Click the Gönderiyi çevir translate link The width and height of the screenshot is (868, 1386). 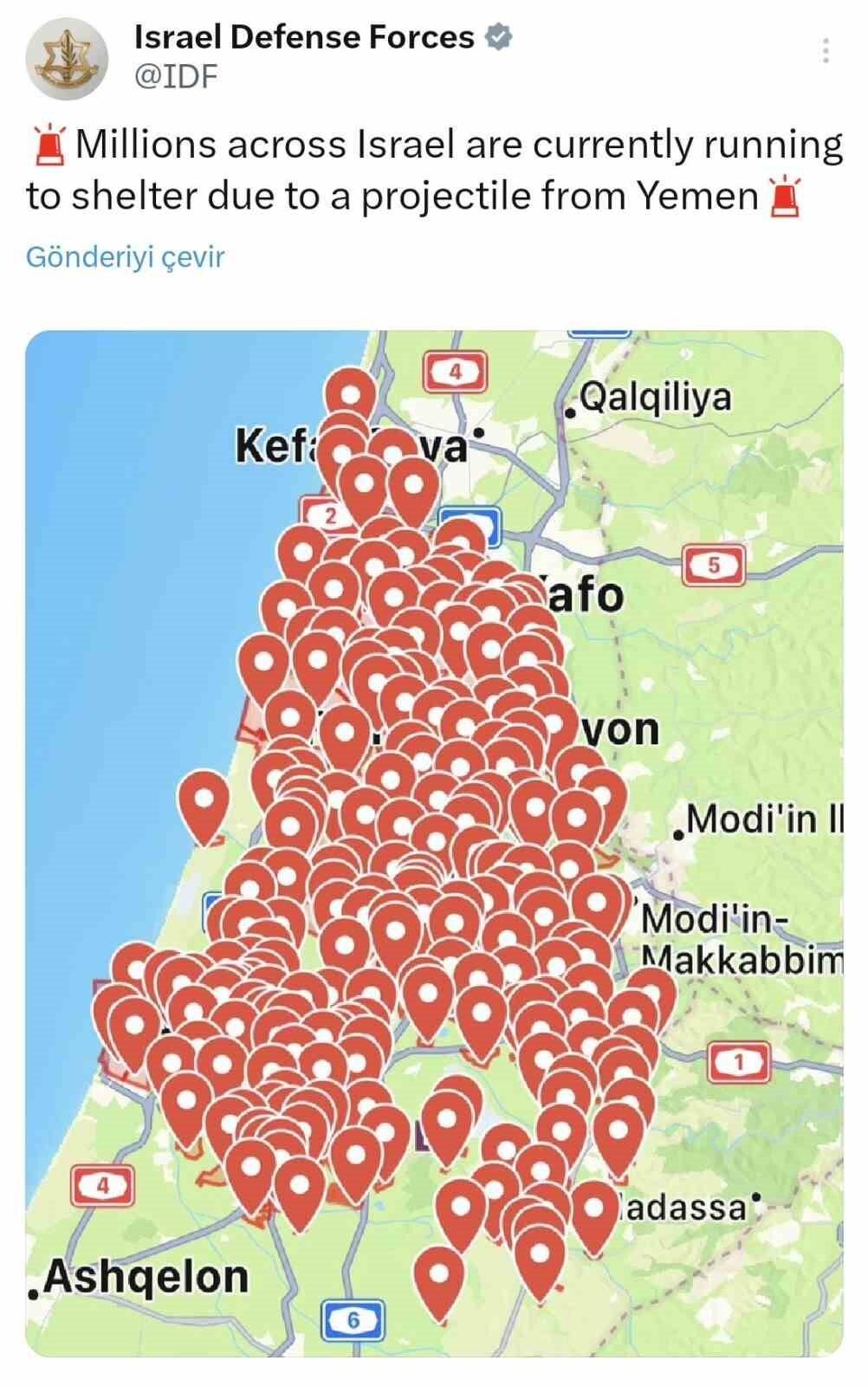[126, 256]
